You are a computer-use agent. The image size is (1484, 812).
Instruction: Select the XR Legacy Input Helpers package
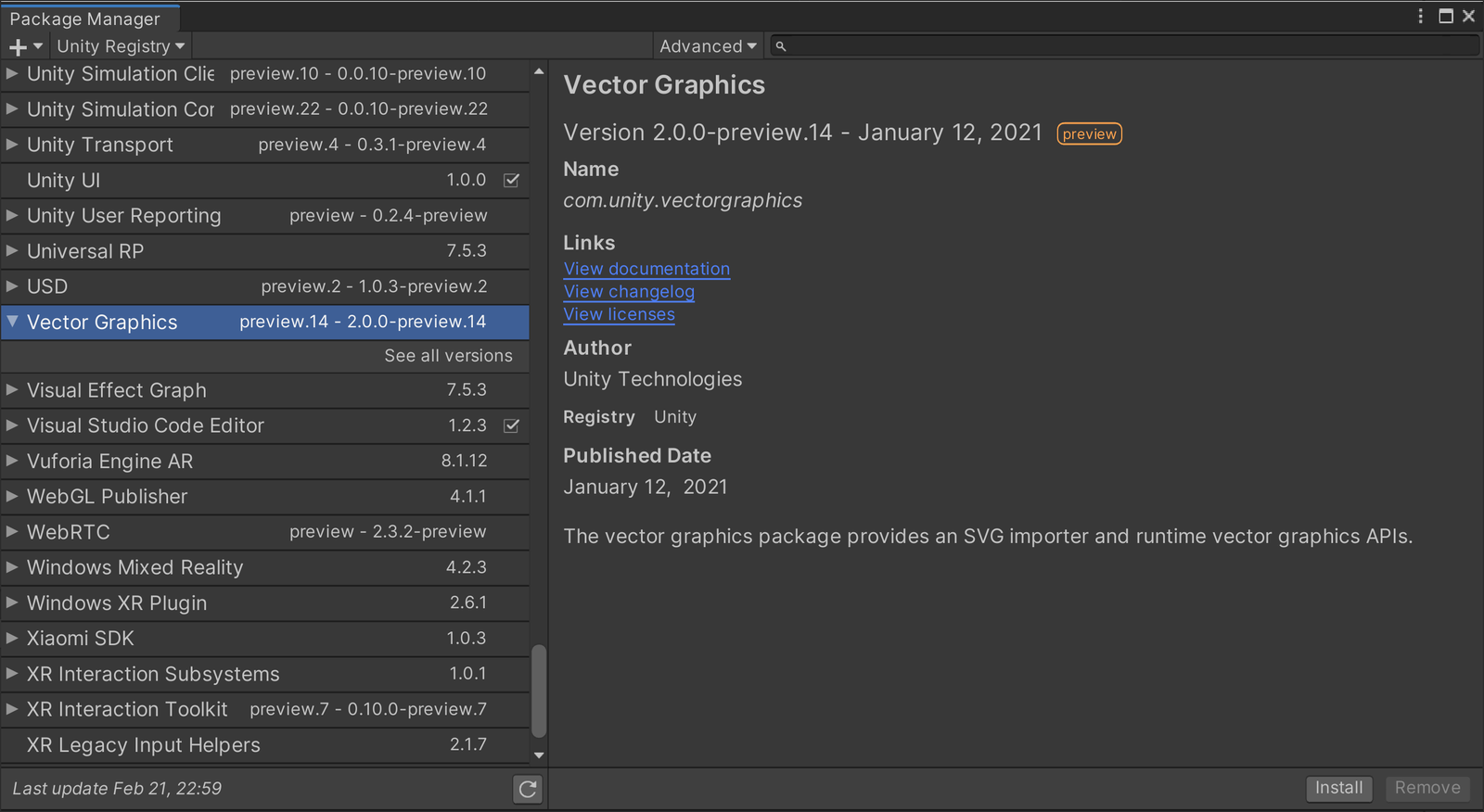[265, 744]
